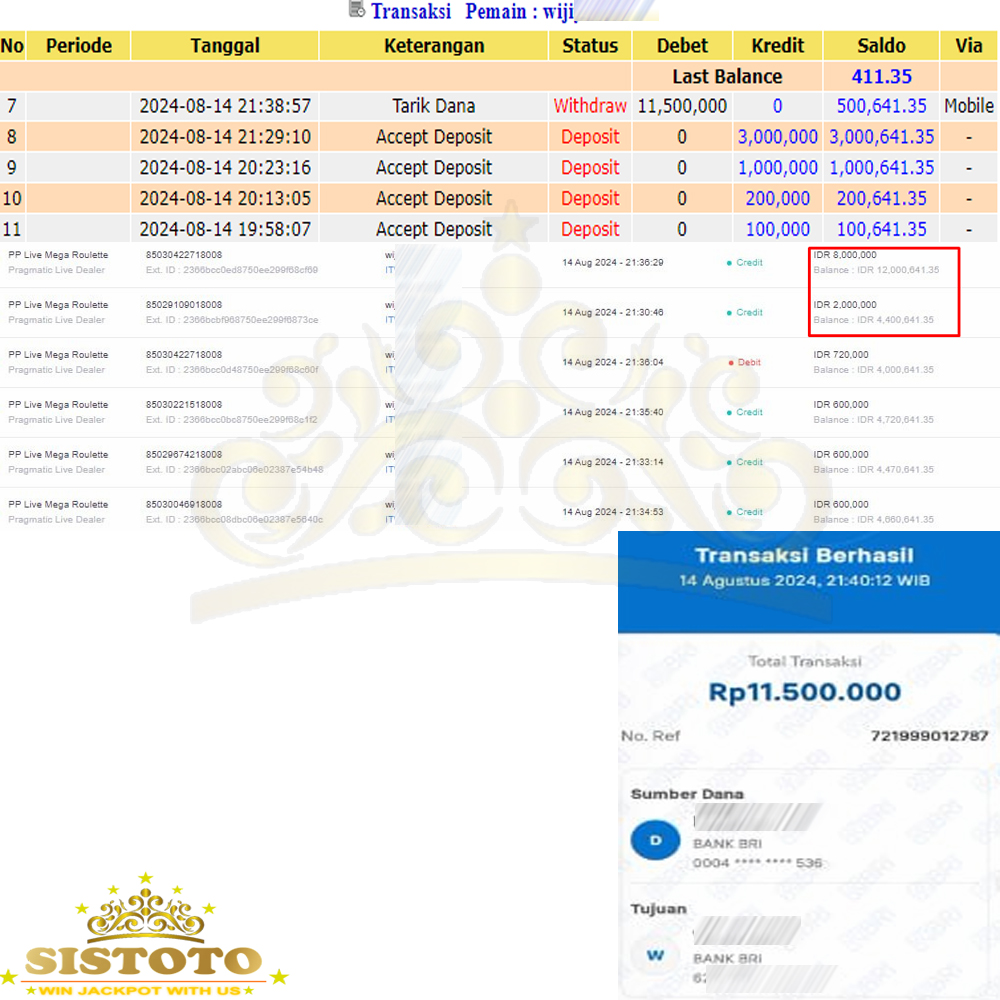Select the Deposit status in row 11

[x=590, y=229]
